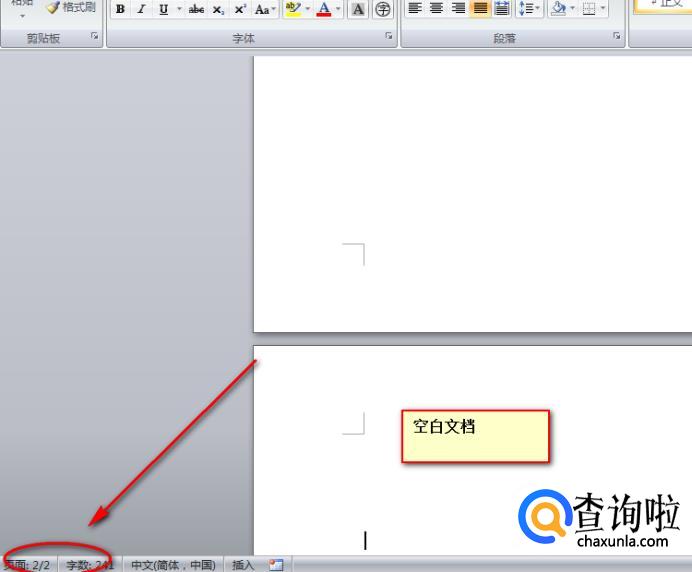The width and height of the screenshot is (692, 572).
Task: Place cursor at text caret on page two
Action: pyautogui.click(x=365, y=540)
